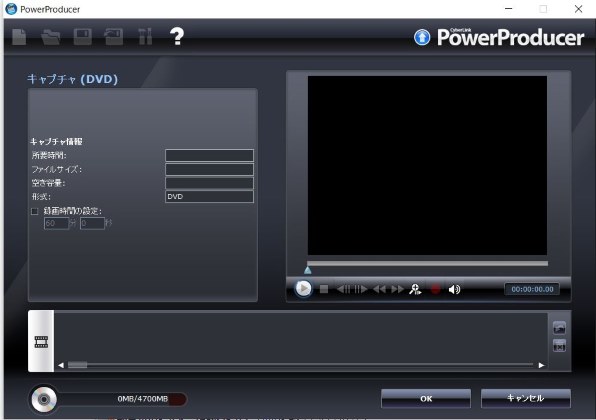Step back one frame

pos(344,290)
